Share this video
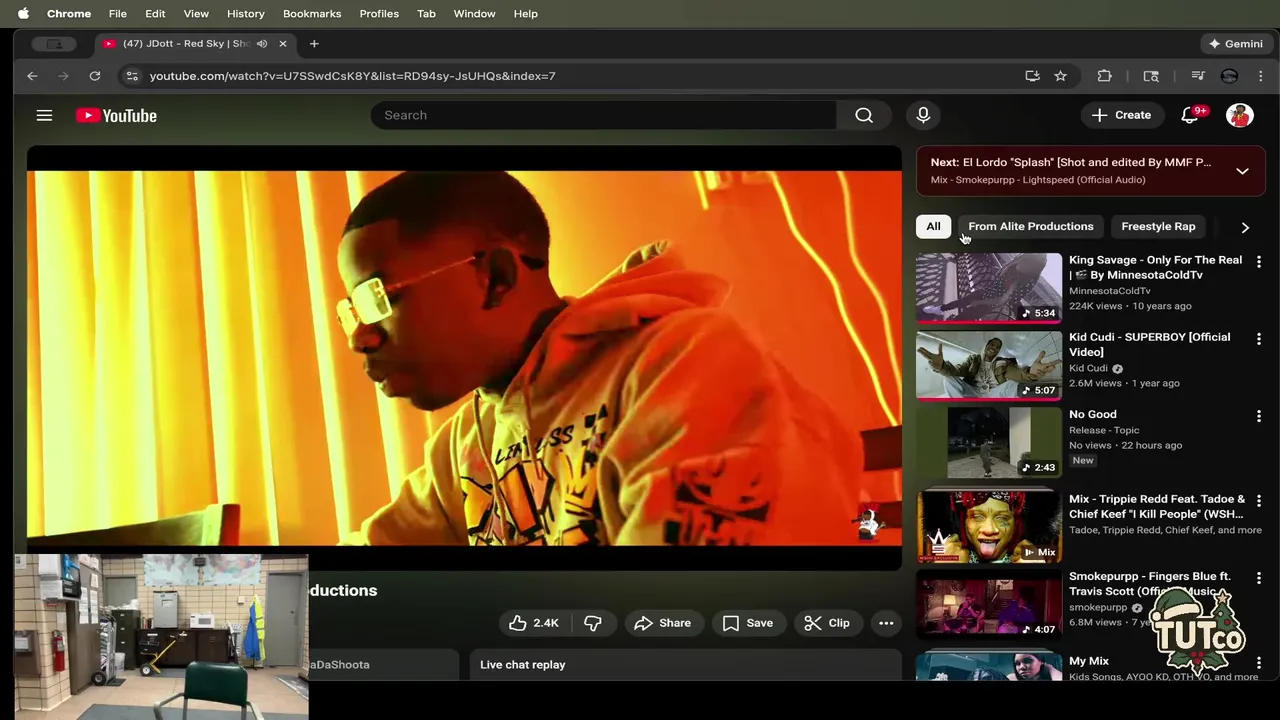The image size is (1280, 720). tap(662, 623)
